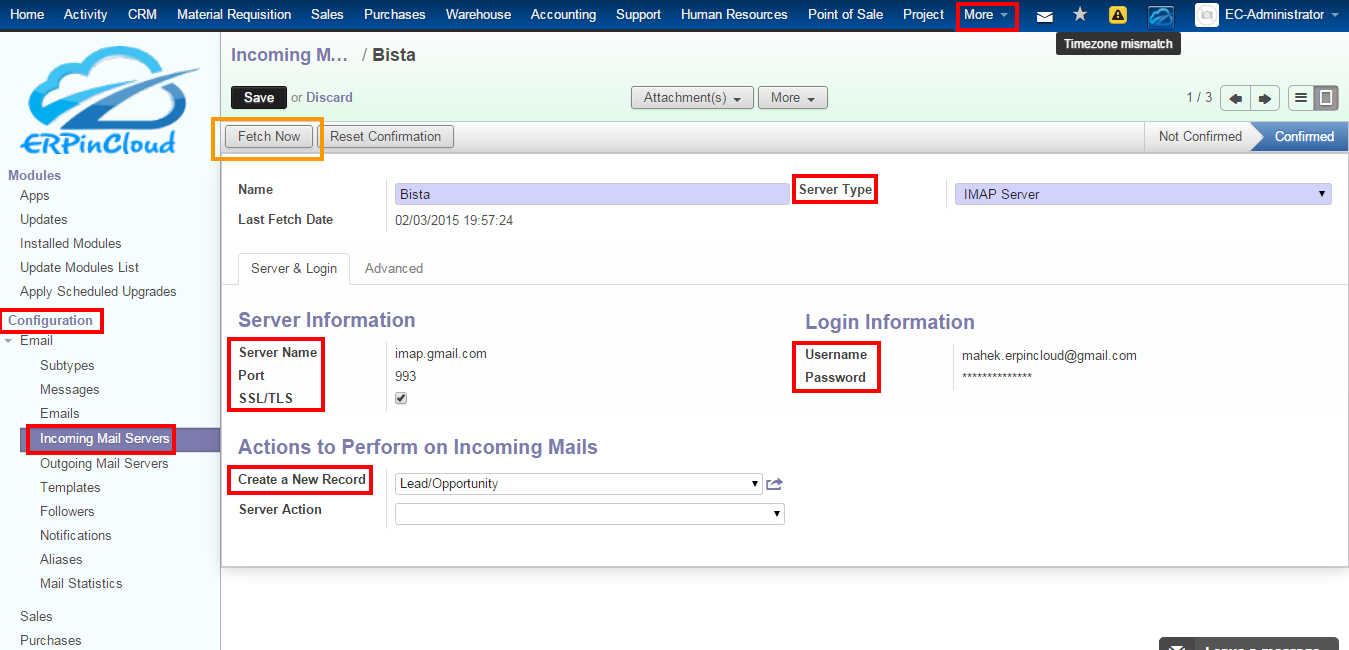Open Messages under Email

point(70,390)
